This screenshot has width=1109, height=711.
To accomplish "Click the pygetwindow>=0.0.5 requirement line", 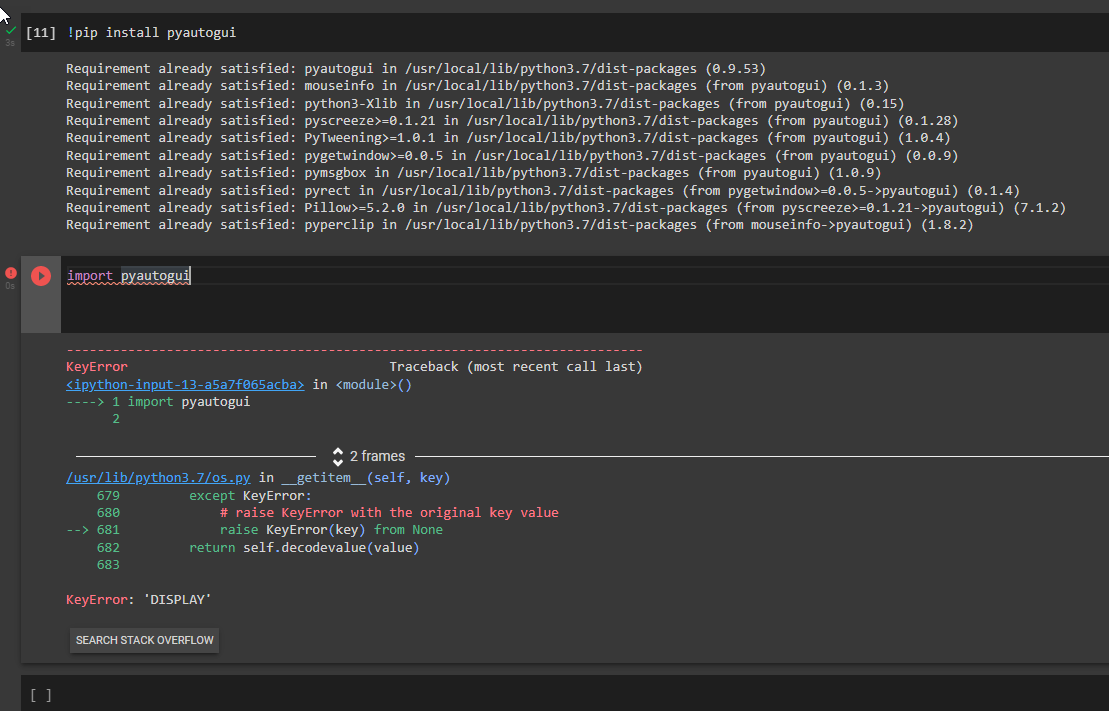I will (x=512, y=155).
